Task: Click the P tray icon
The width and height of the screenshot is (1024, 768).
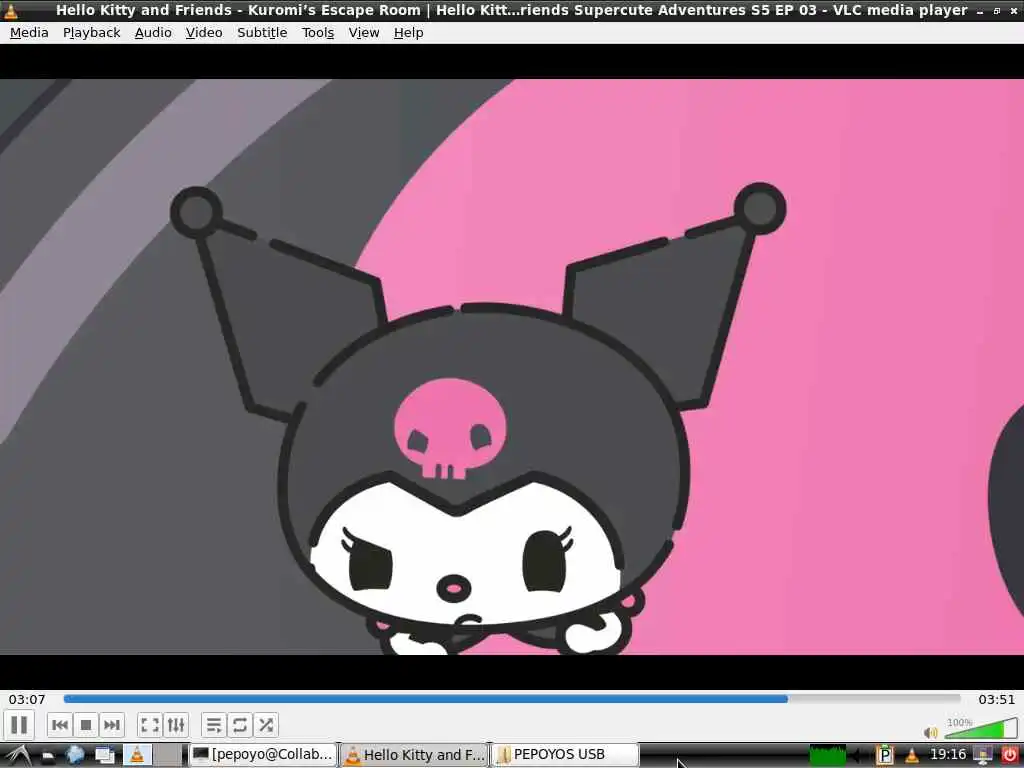Action: pyautogui.click(x=884, y=755)
